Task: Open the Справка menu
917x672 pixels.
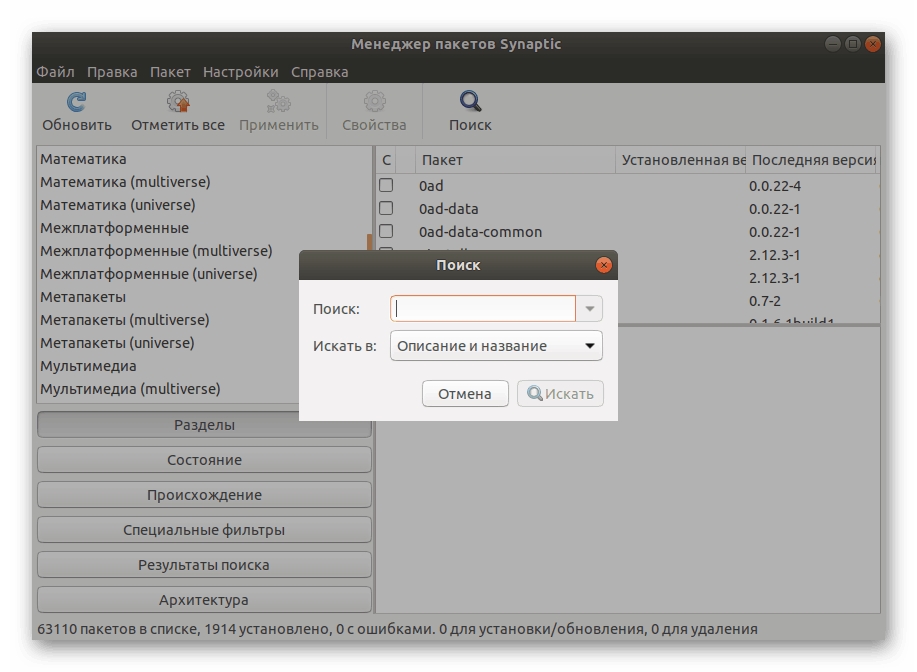Action: tap(319, 72)
